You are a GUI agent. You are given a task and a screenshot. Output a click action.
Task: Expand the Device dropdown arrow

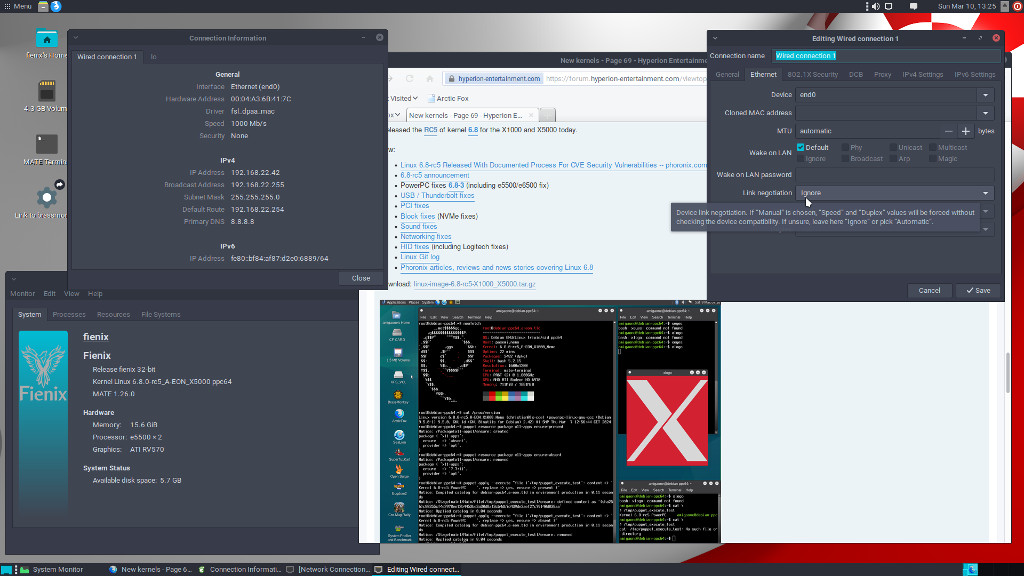[985, 95]
